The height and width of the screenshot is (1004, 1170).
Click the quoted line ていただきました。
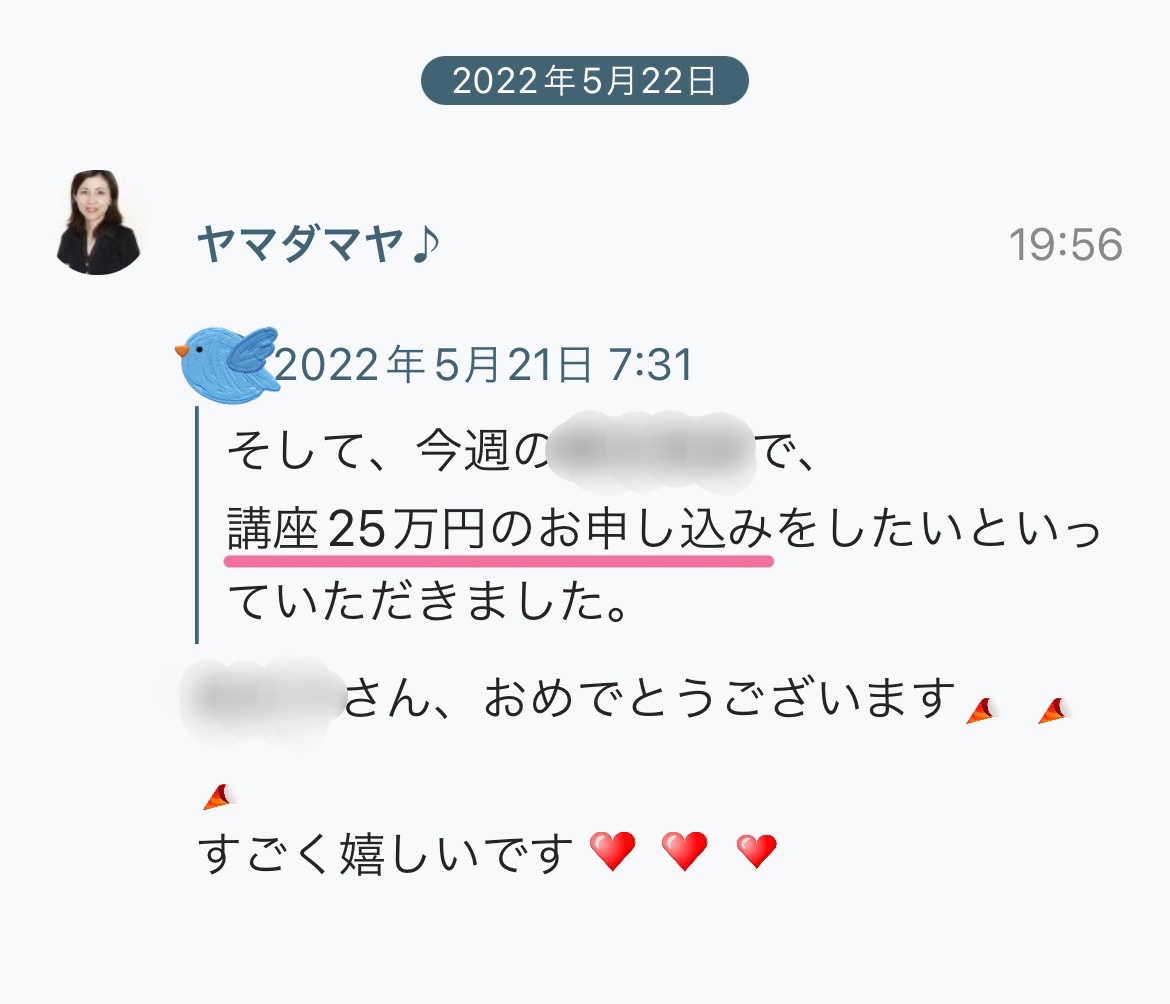click(428, 601)
